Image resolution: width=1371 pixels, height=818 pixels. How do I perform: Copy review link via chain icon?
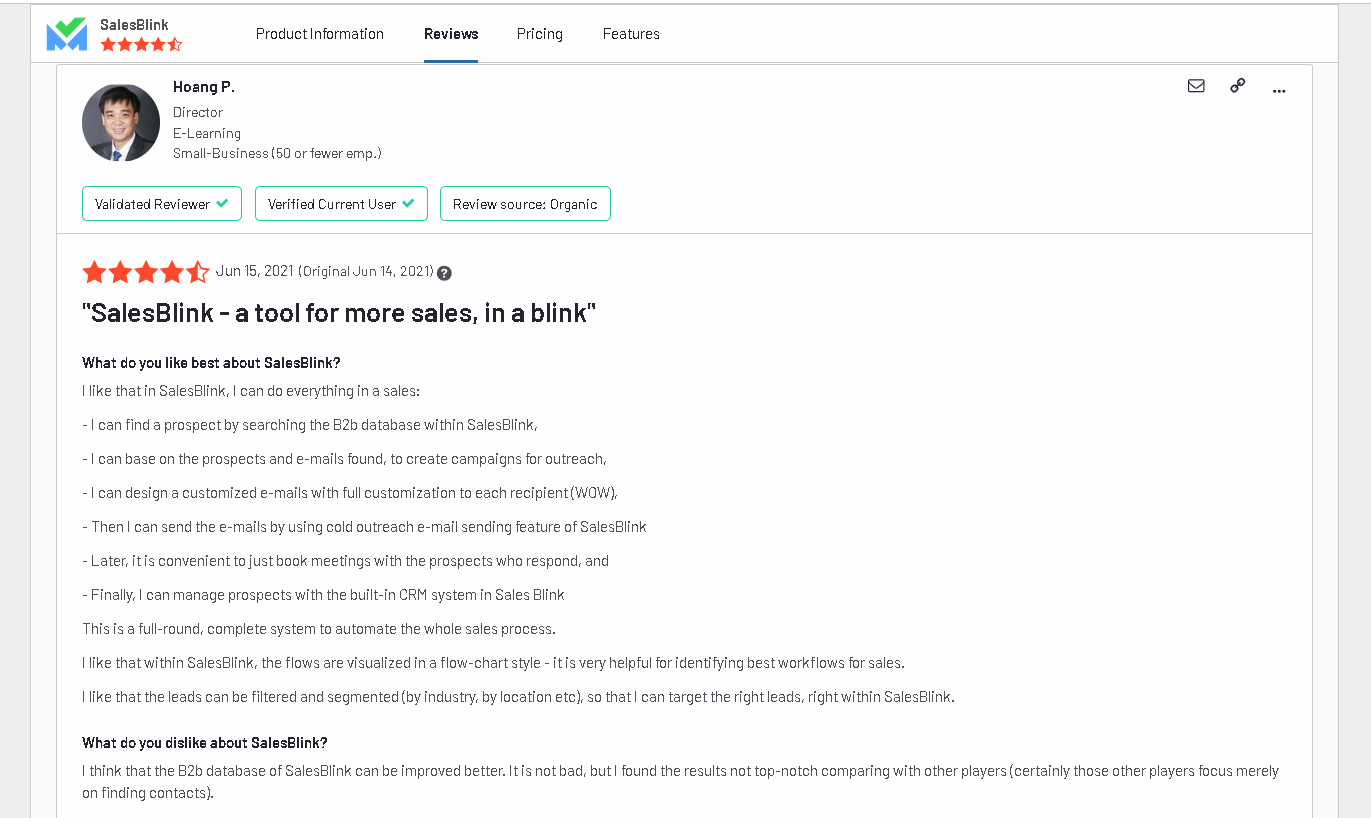tap(1237, 86)
